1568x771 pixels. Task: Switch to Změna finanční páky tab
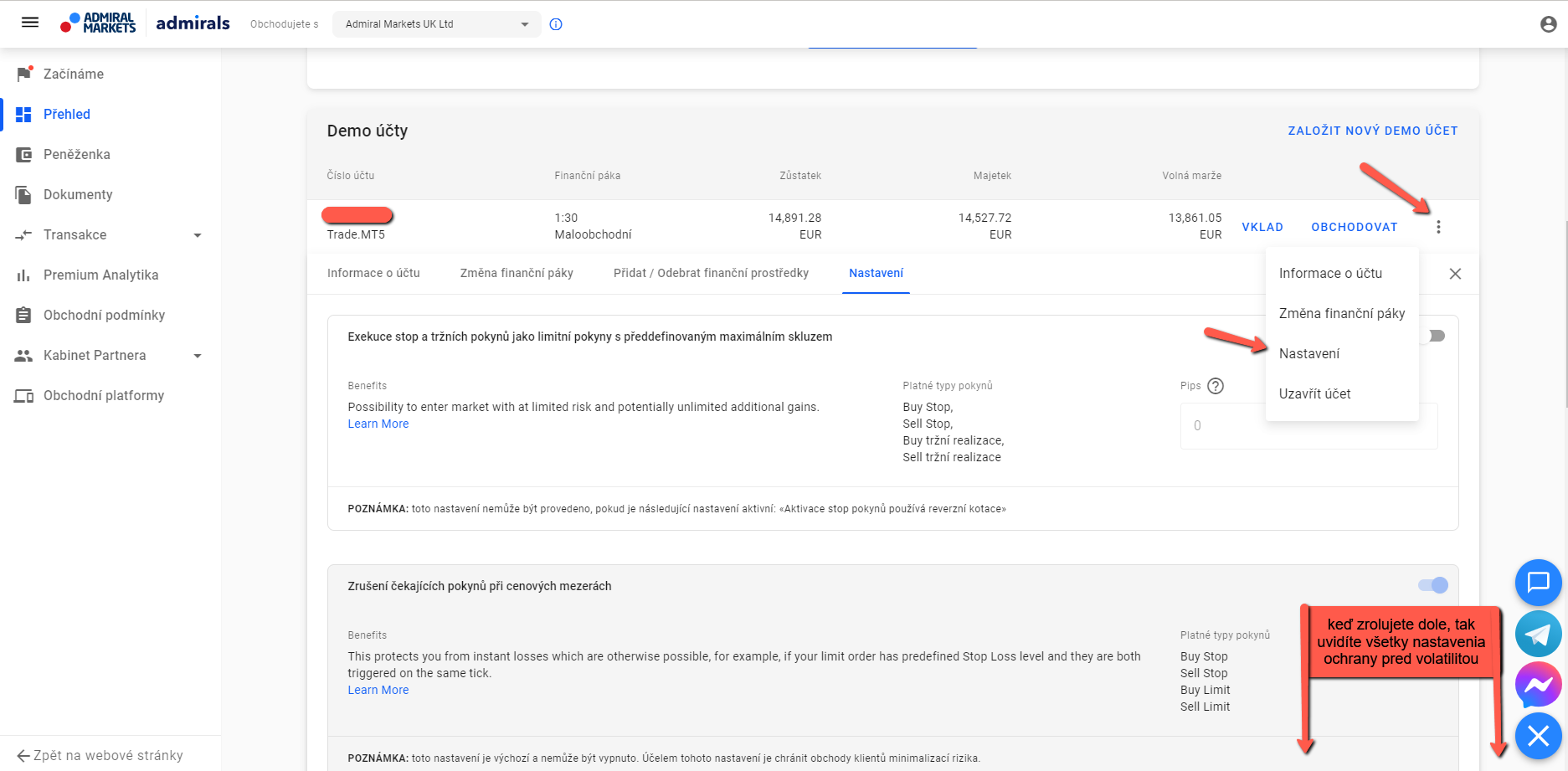[x=517, y=273]
